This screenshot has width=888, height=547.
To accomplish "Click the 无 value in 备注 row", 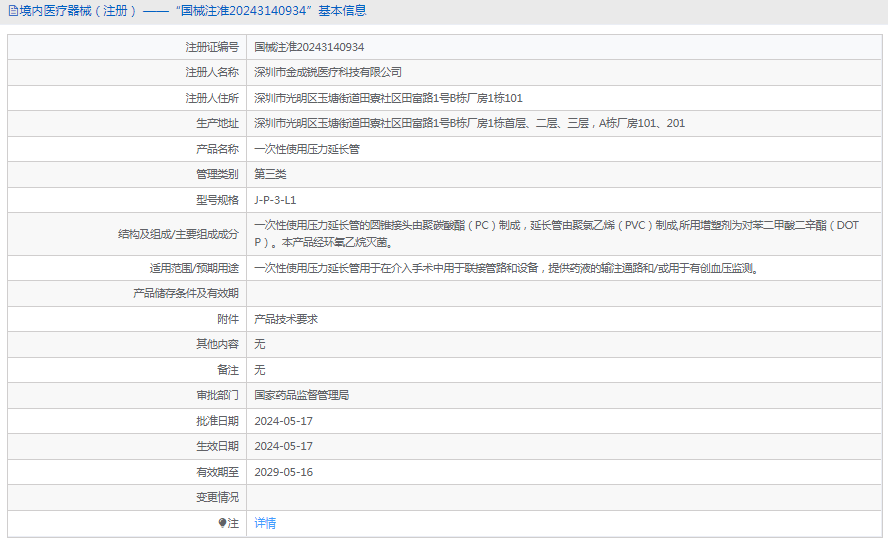I will 260,370.
